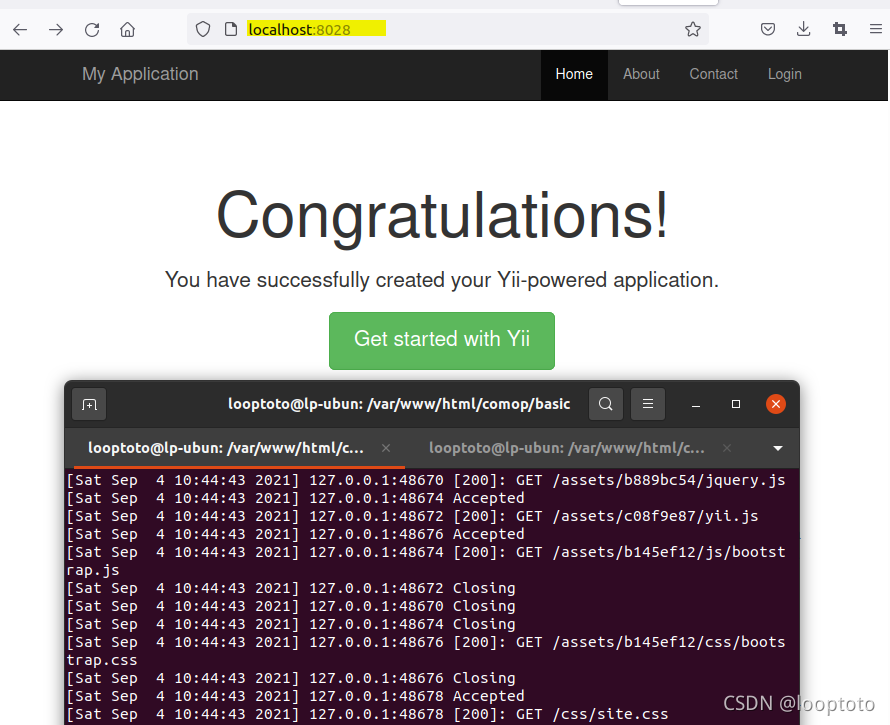Click terminal line with /assets/b889bc54/jquery.js
Viewport: 890px width, 725px height.
(426, 480)
